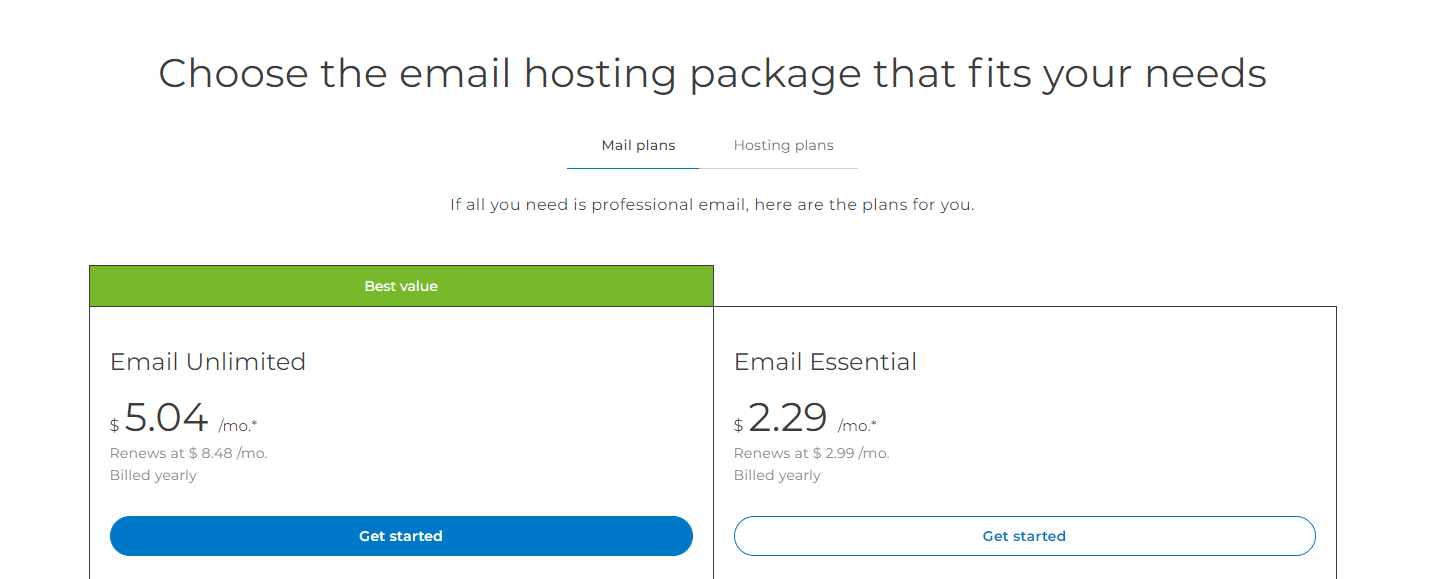Image resolution: width=1440 pixels, height=579 pixels.
Task: Click the main page heading about hosting packages
Action: pos(712,74)
